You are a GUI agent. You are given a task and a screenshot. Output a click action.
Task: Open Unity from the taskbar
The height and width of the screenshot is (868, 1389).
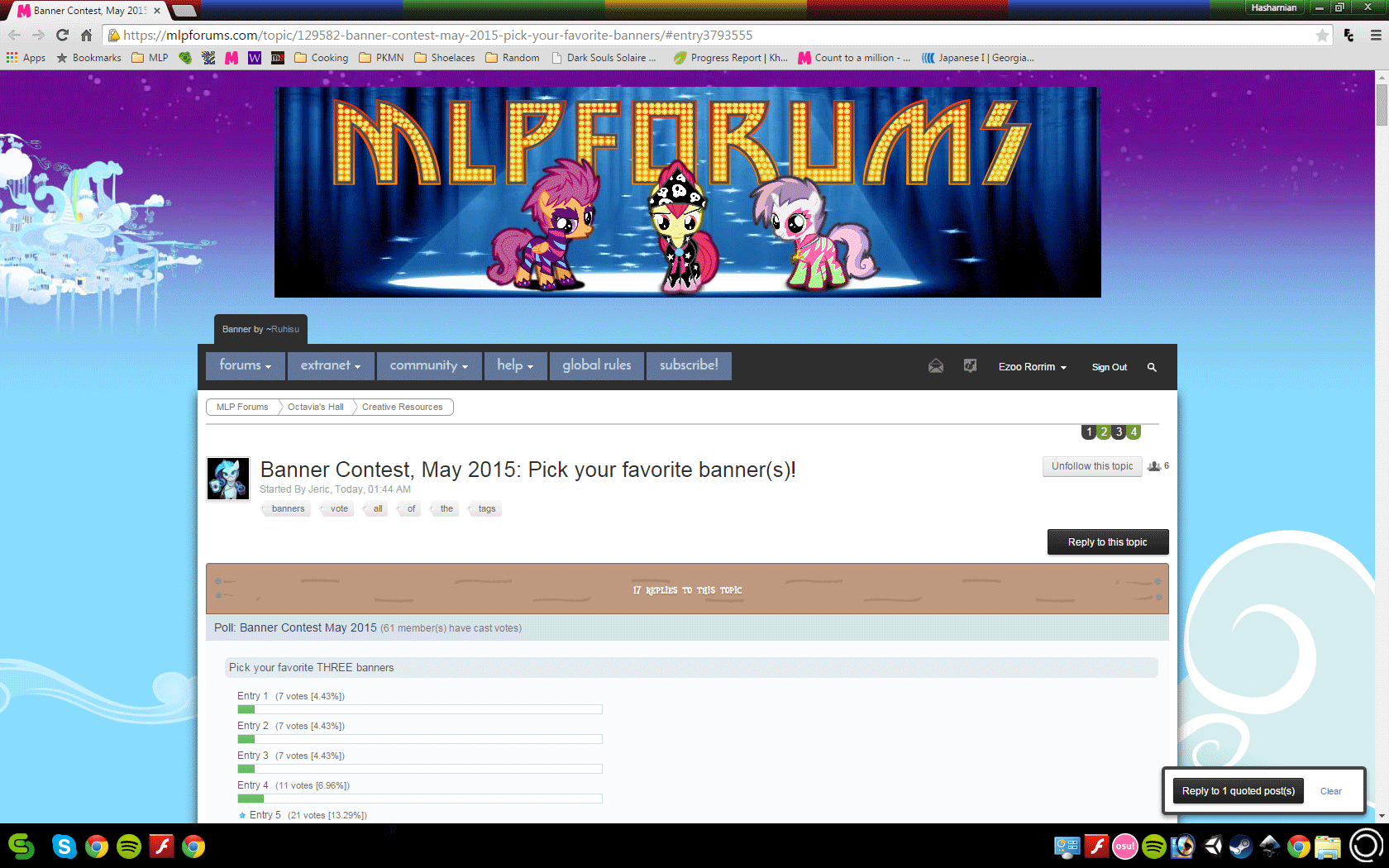tap(1213, 847)
